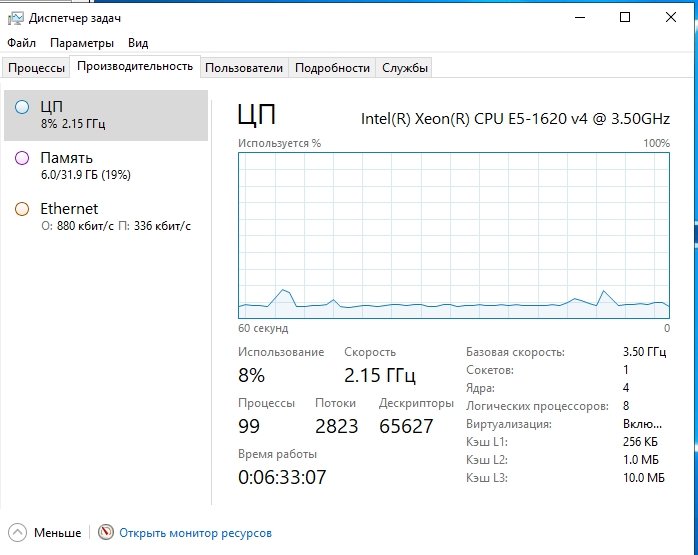Select the Ethernet item in sidebar
The width and height of the screenshot is (698, 555).
69,209
